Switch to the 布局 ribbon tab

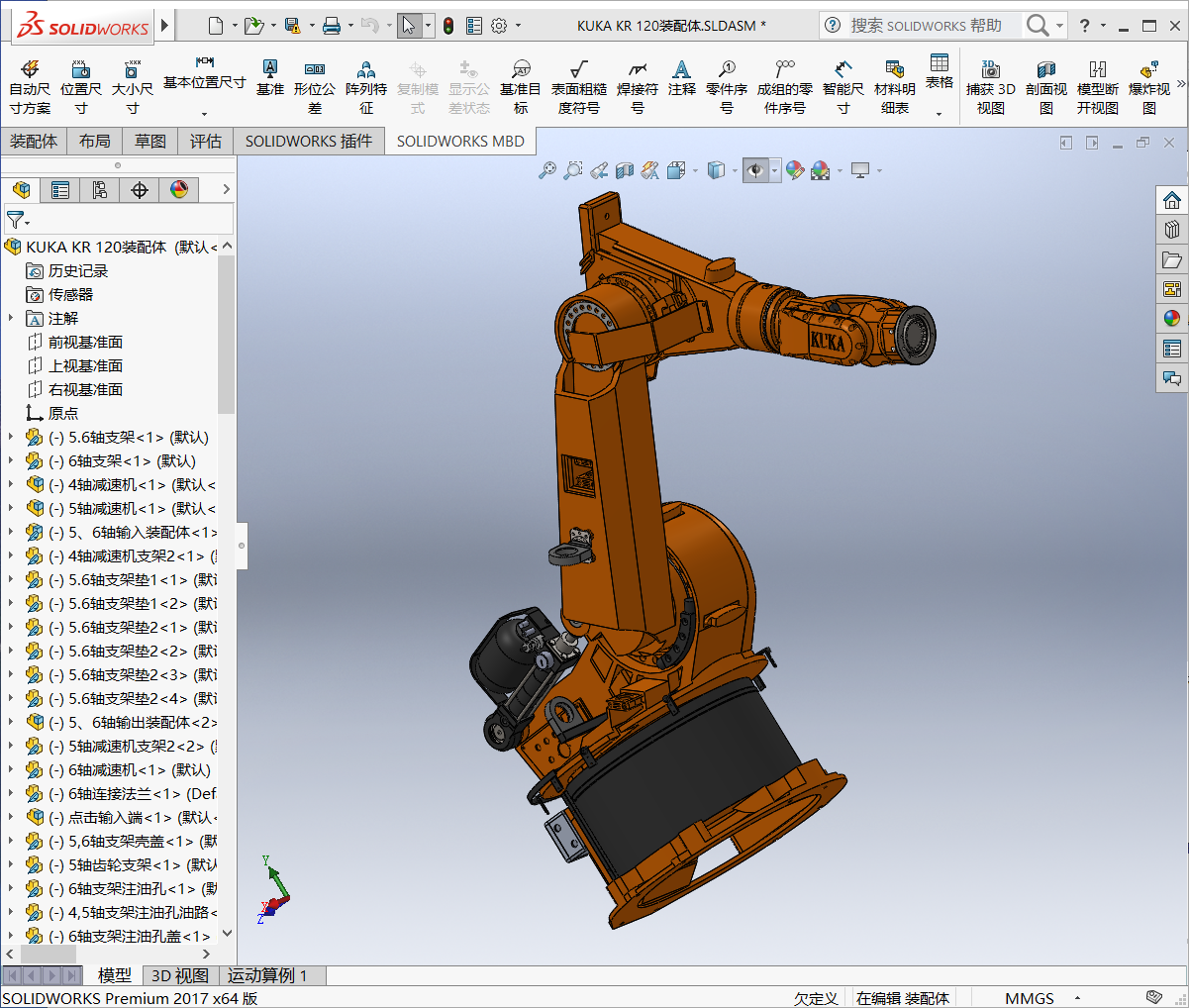(95, 142)
